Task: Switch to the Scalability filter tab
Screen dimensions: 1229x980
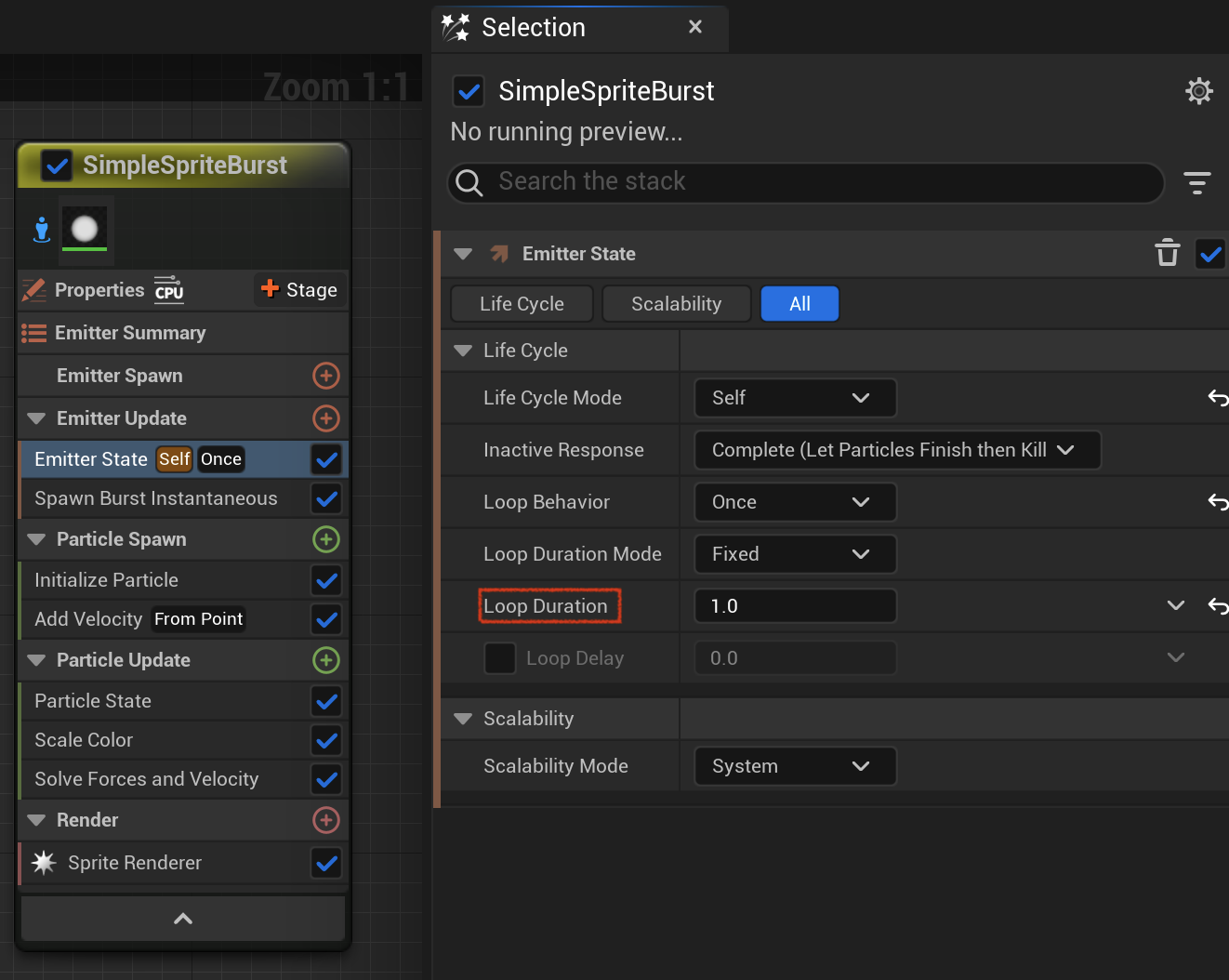Action: [x=676, y=304]
